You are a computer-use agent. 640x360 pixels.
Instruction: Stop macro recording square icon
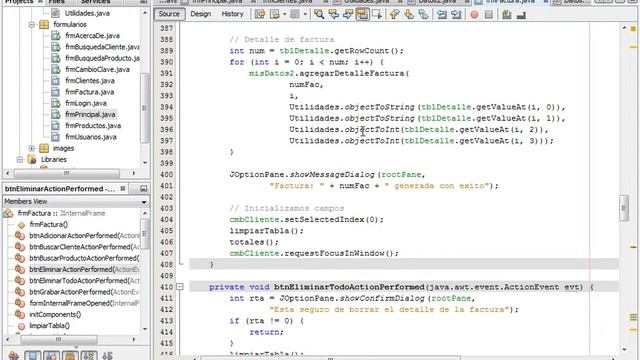[489, 15]
